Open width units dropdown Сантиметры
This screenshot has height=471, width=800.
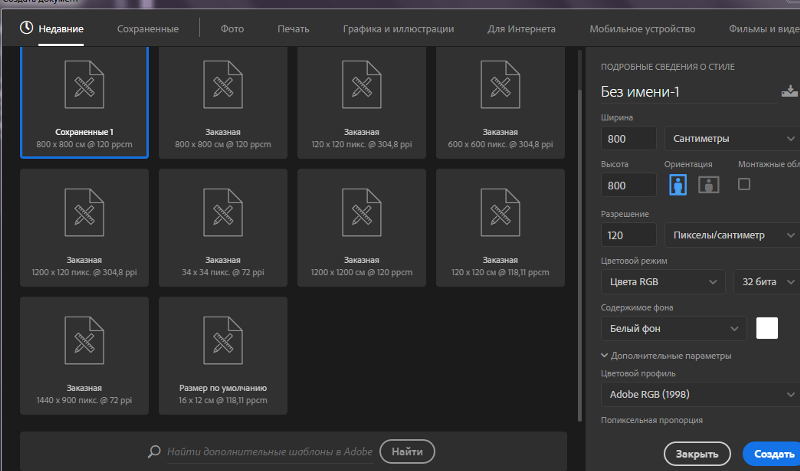click(732, 138)
